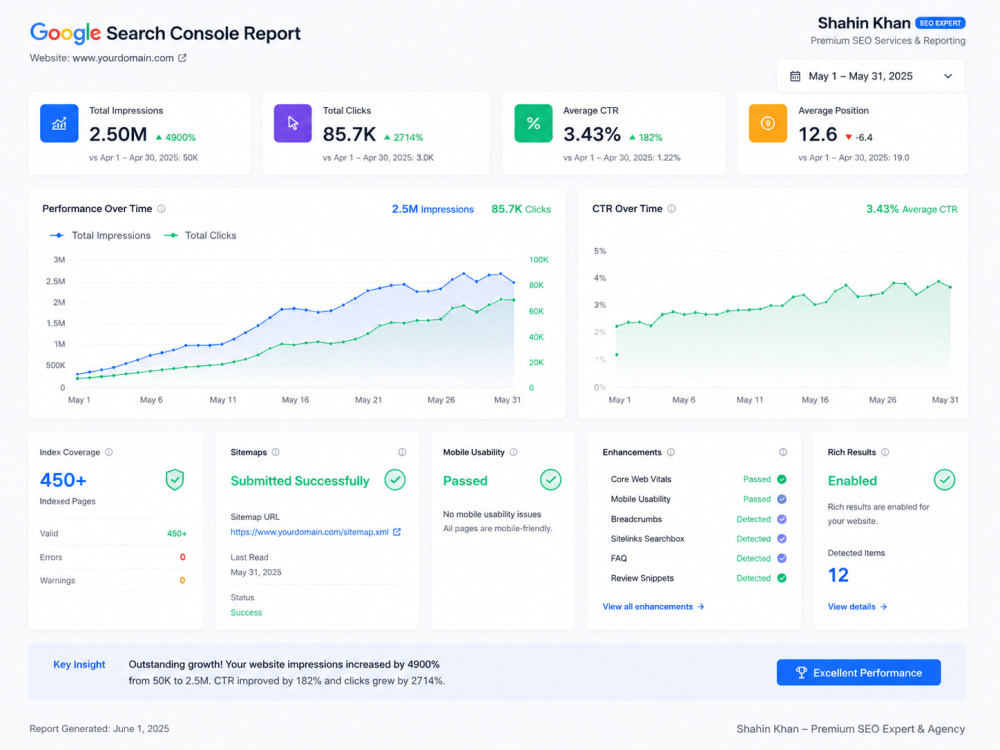The image size is (1000, 750).
Task: Open the View details link in Rich Results
Action: click(x=857, y=607)
